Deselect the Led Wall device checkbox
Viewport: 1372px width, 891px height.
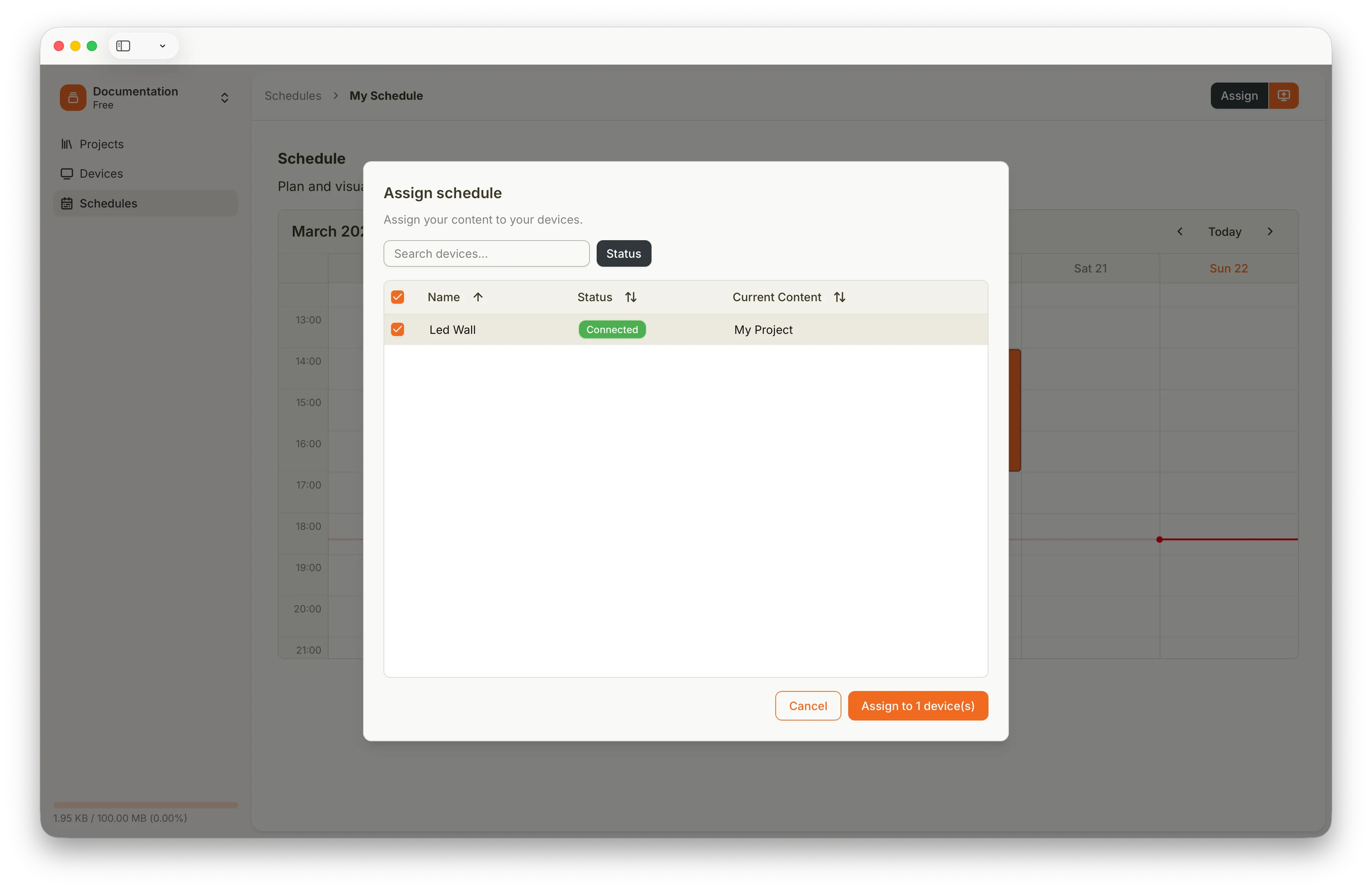[398, 329]
